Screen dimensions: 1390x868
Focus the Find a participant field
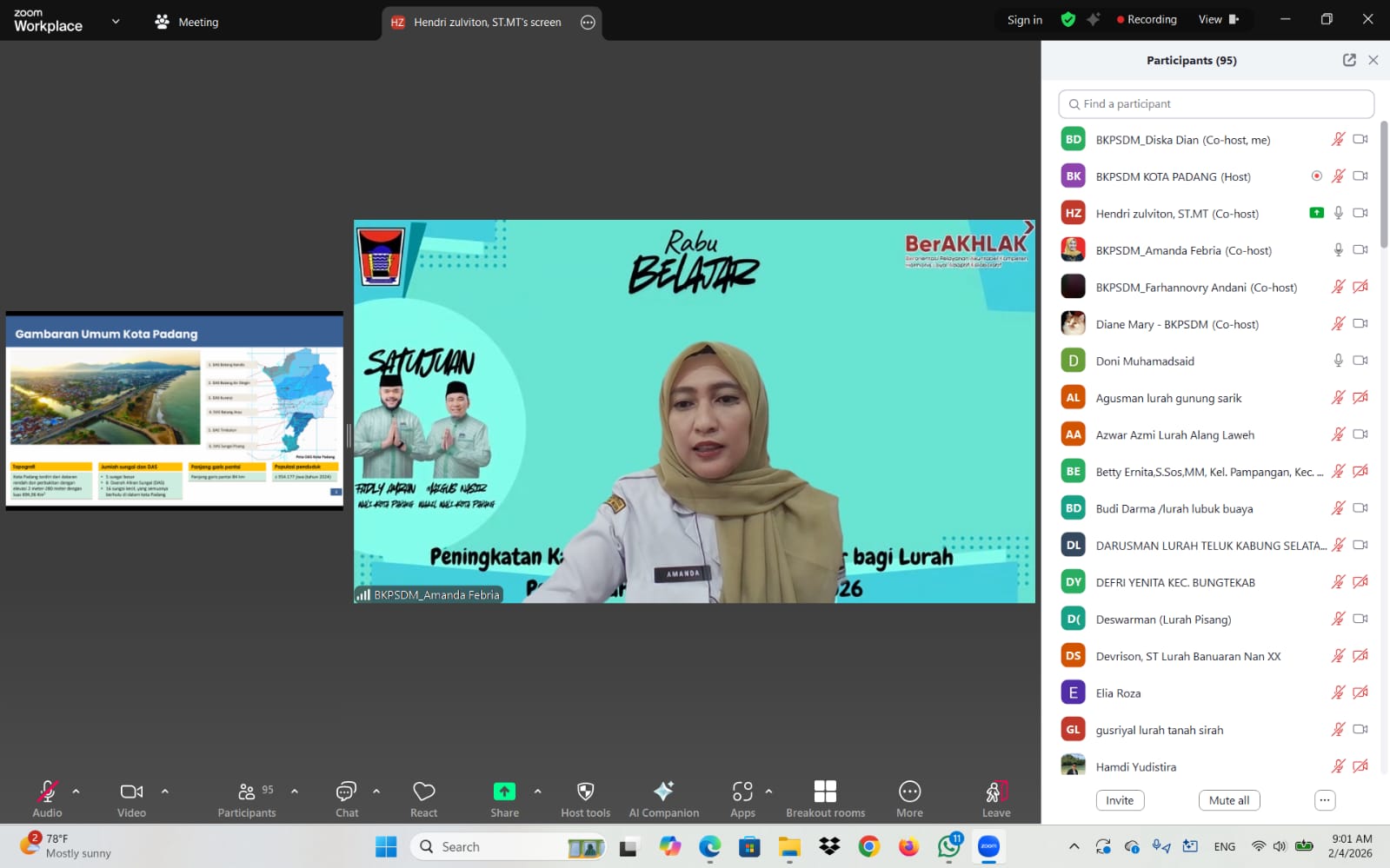tap(1216, 103)
